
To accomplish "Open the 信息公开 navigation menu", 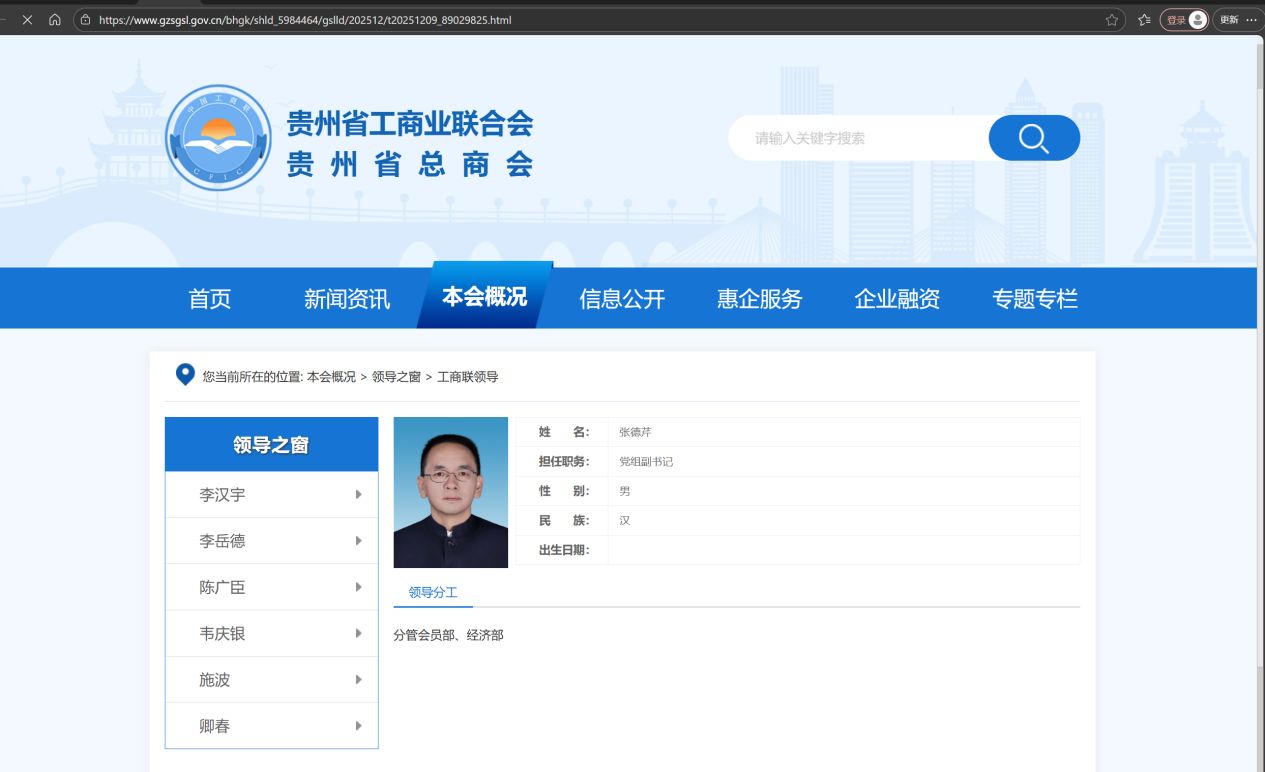I will pos(622,298).
